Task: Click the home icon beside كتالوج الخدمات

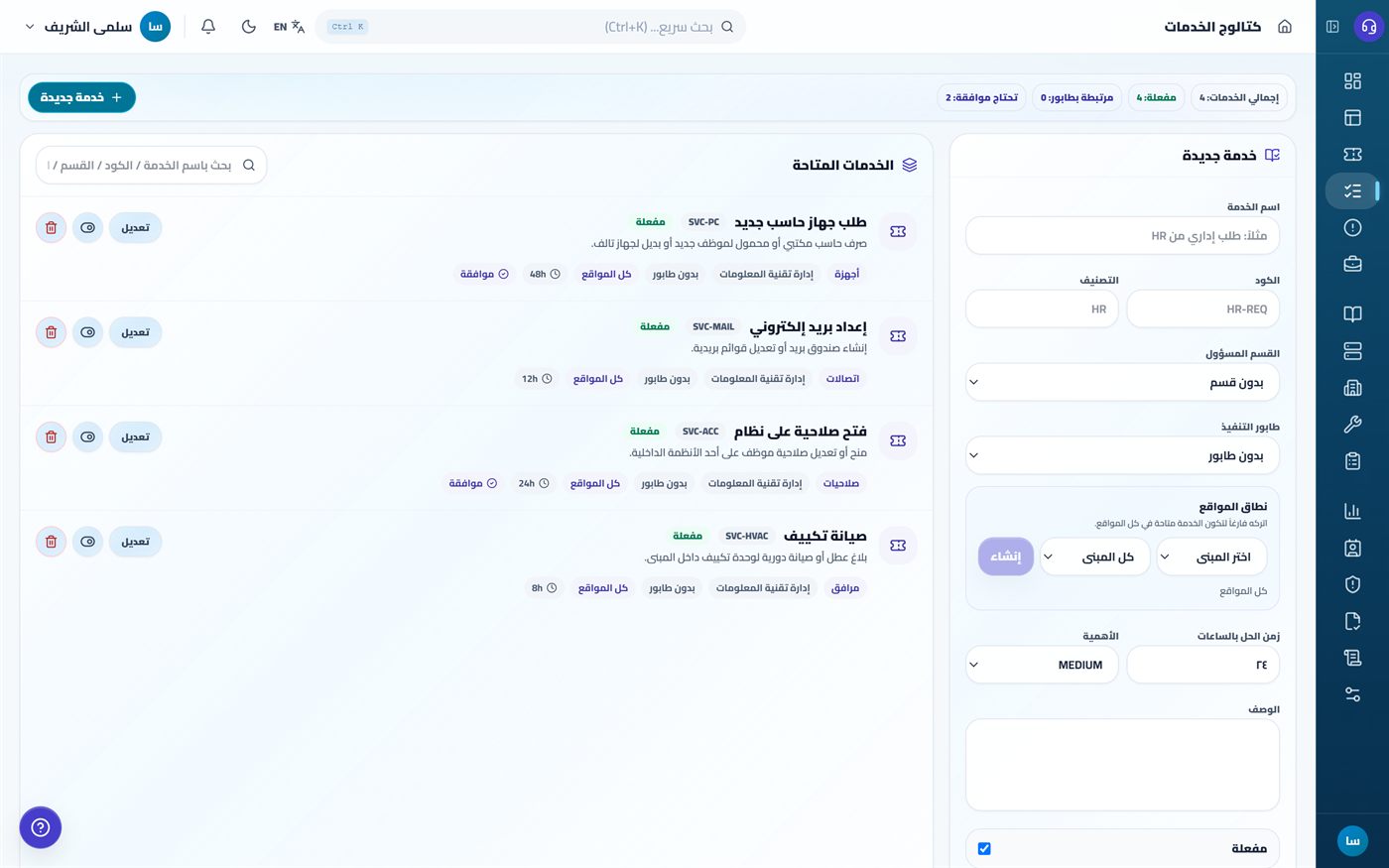Action: coord(1285,27)
